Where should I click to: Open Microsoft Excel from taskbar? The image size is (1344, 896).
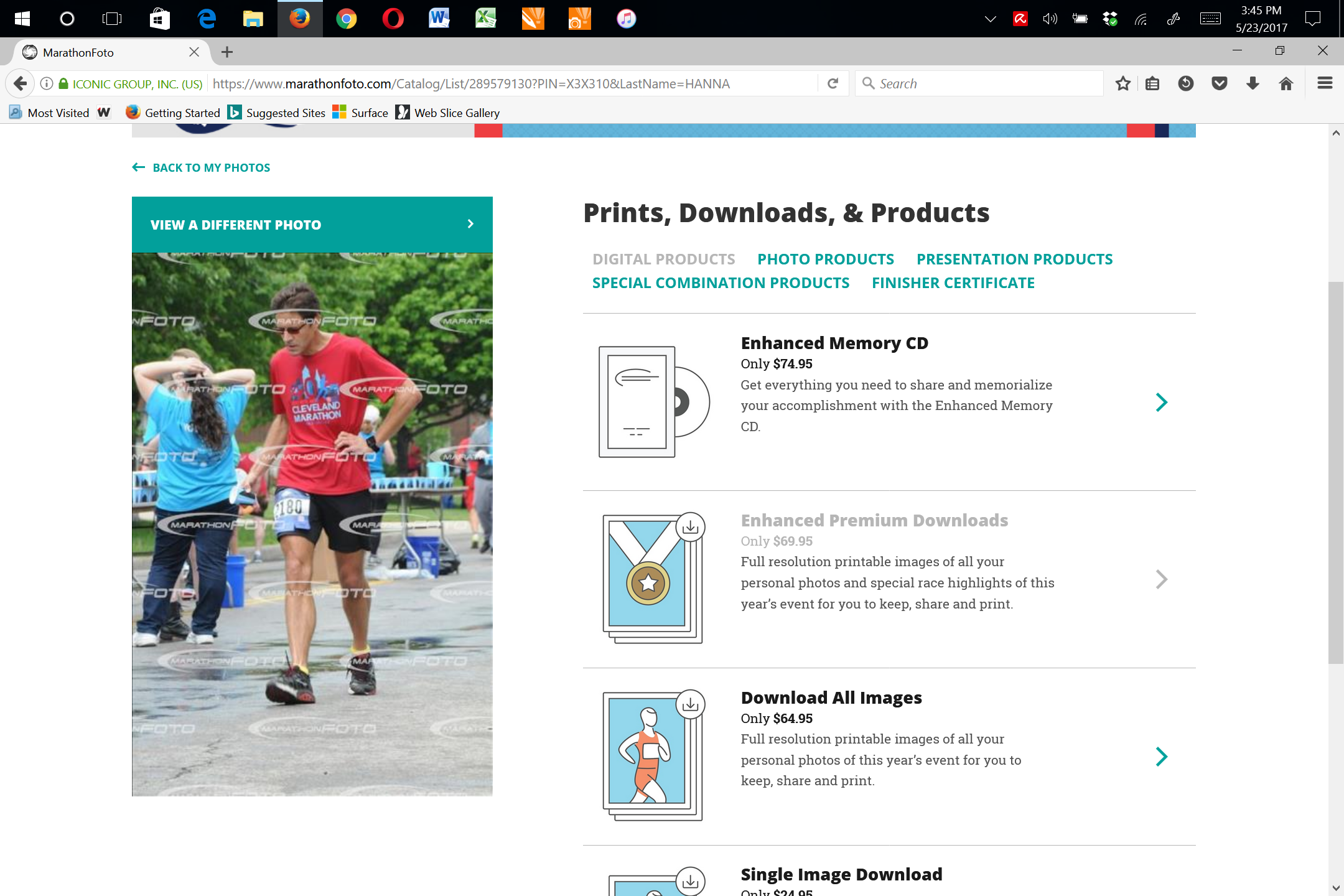click(x=486, y=19)
